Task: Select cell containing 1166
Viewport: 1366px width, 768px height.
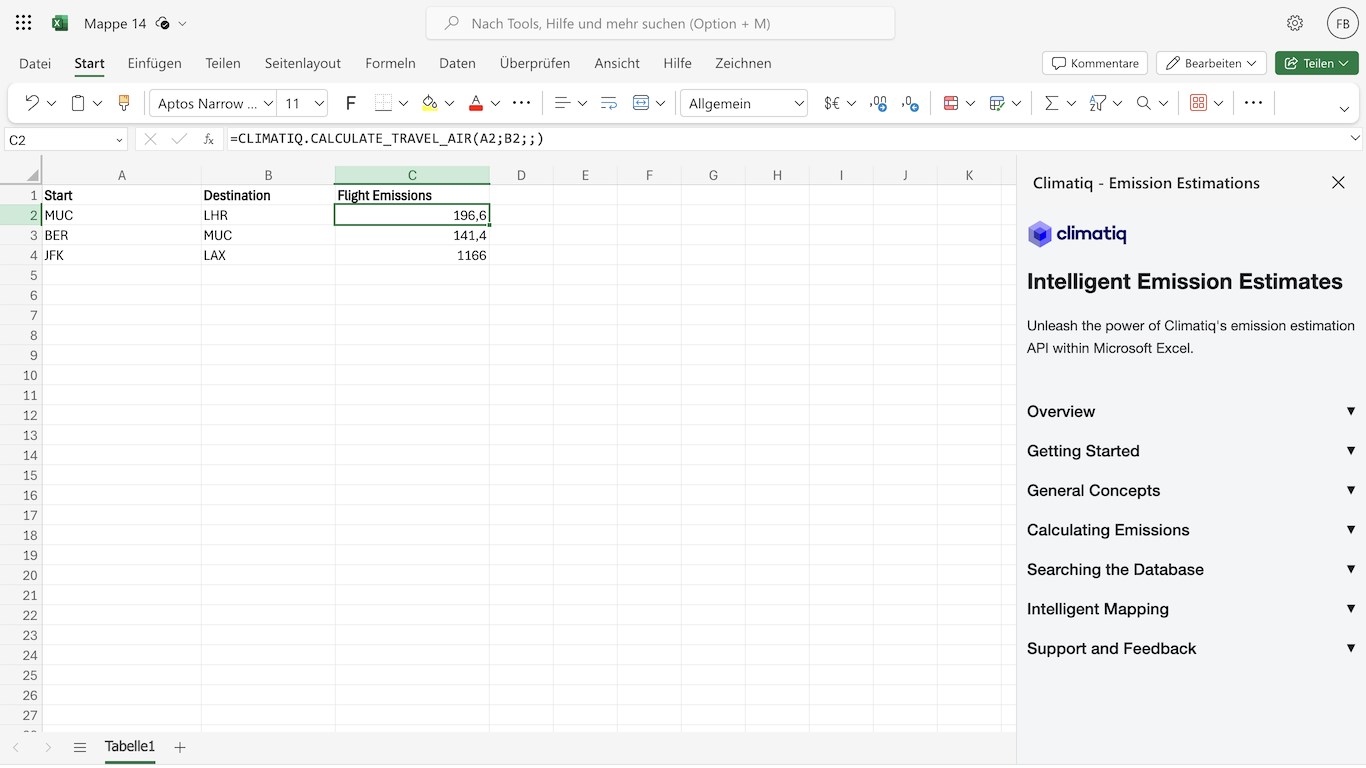Action: point(412,255)
